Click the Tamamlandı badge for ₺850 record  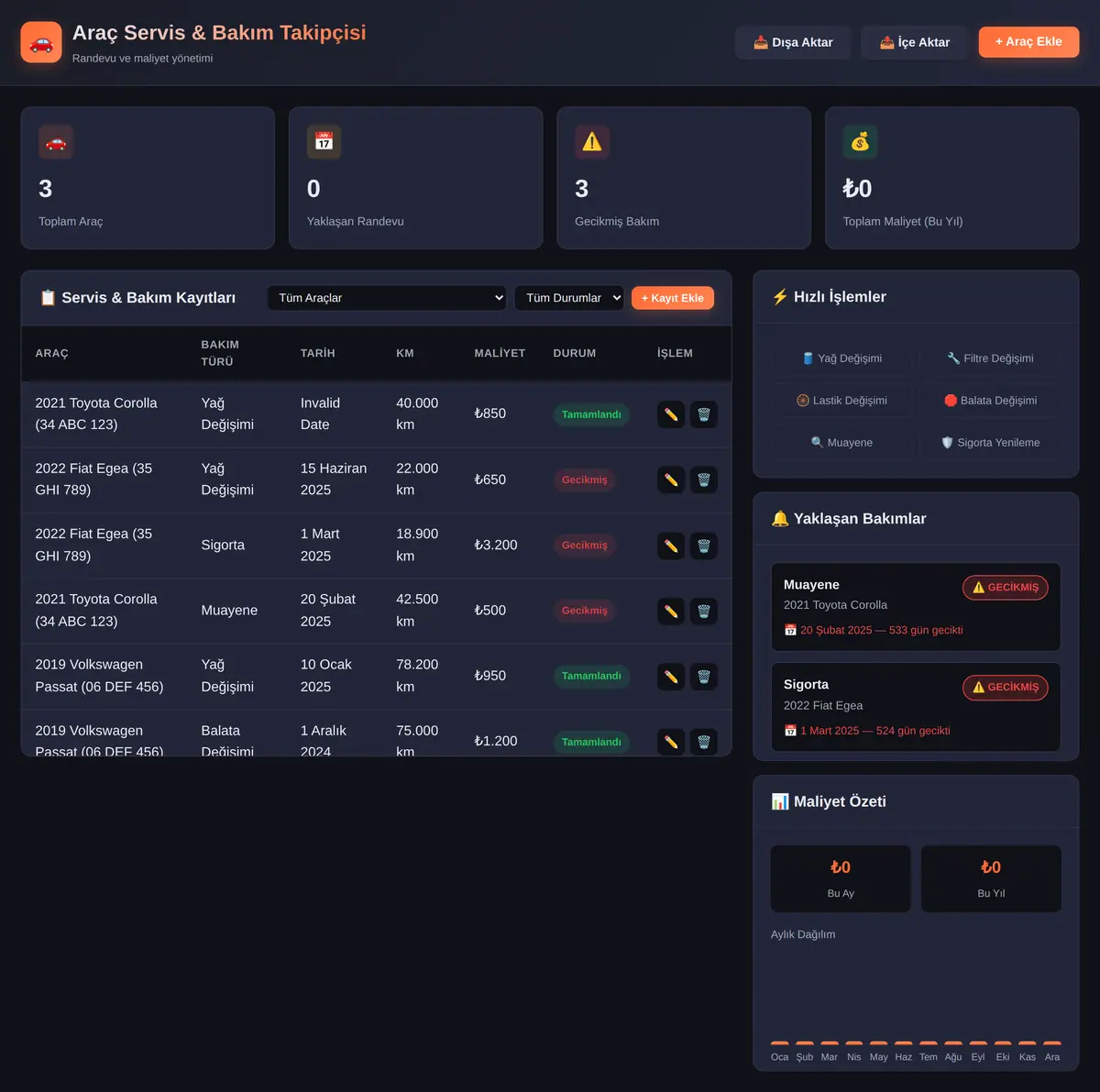point(591,414)
